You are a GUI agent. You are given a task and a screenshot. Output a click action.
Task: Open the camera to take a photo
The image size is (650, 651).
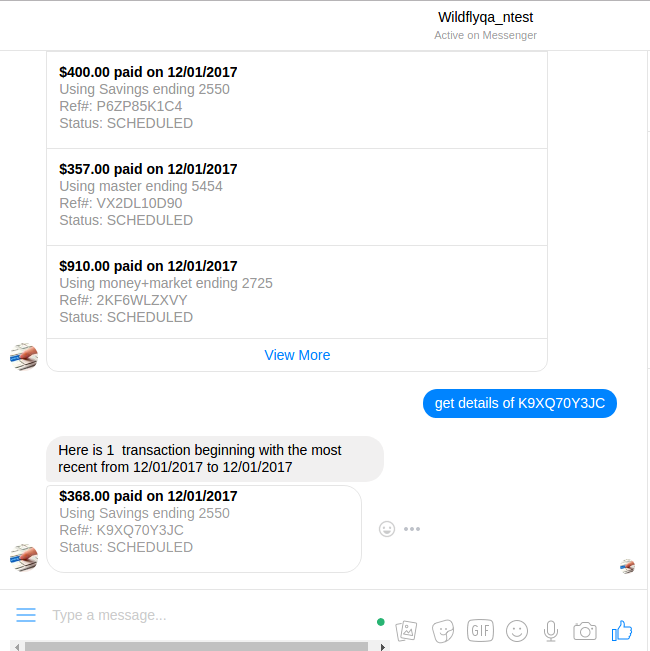click(585, 631)
